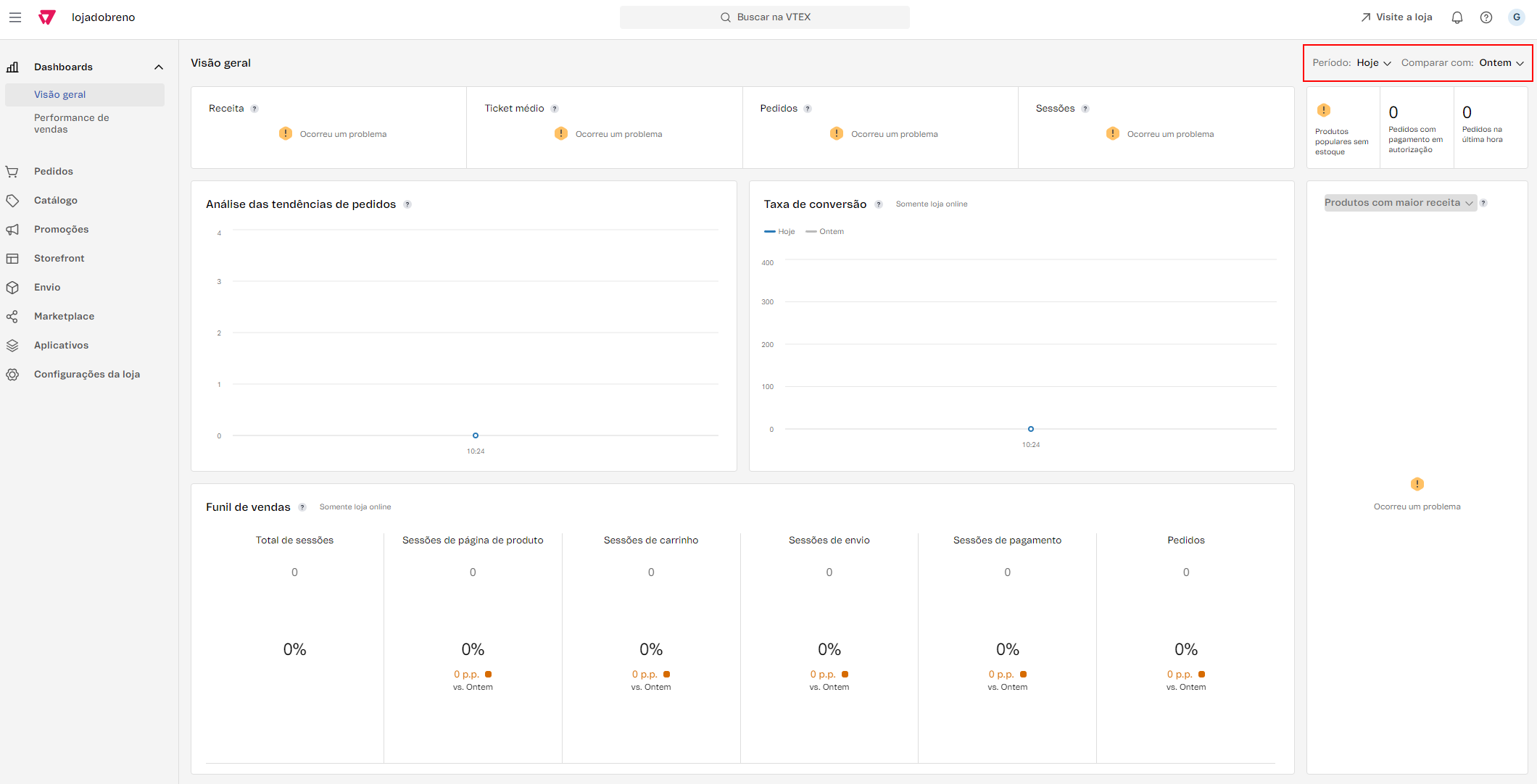Open the user avatar G icon

1516,17
